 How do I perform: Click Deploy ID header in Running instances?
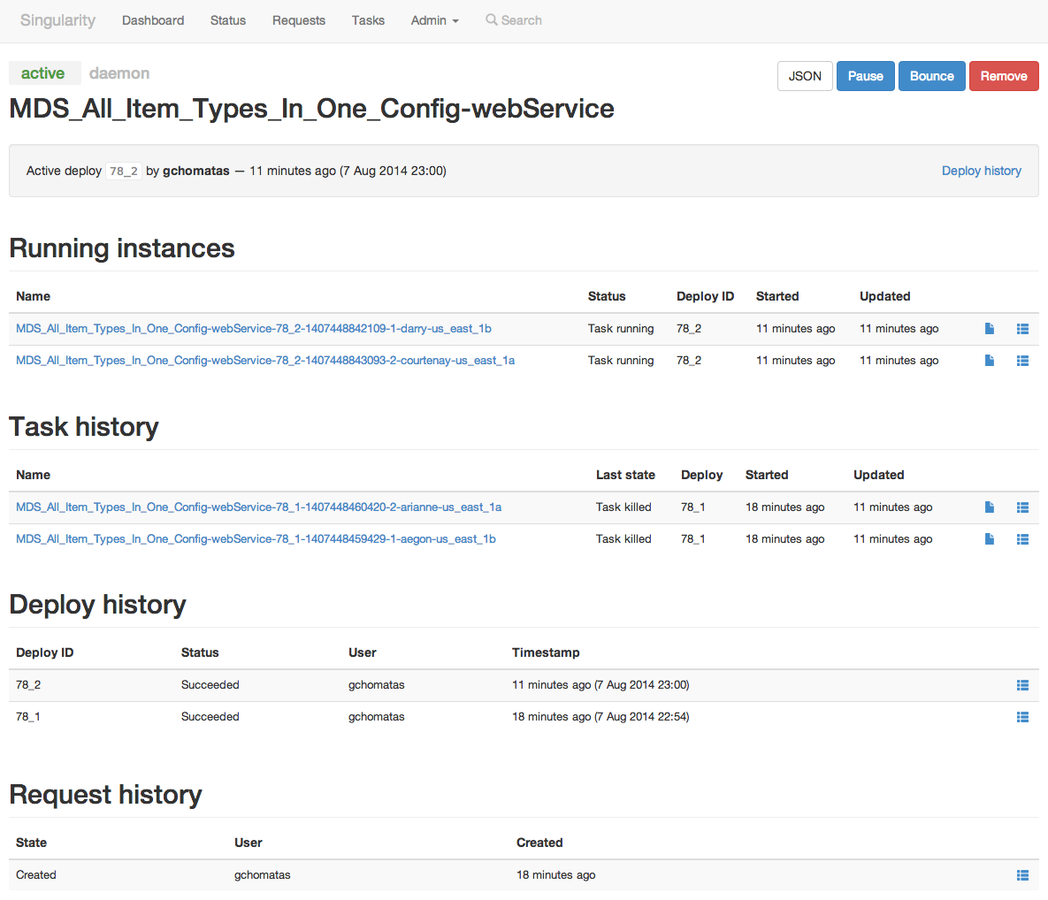point(705,296)
